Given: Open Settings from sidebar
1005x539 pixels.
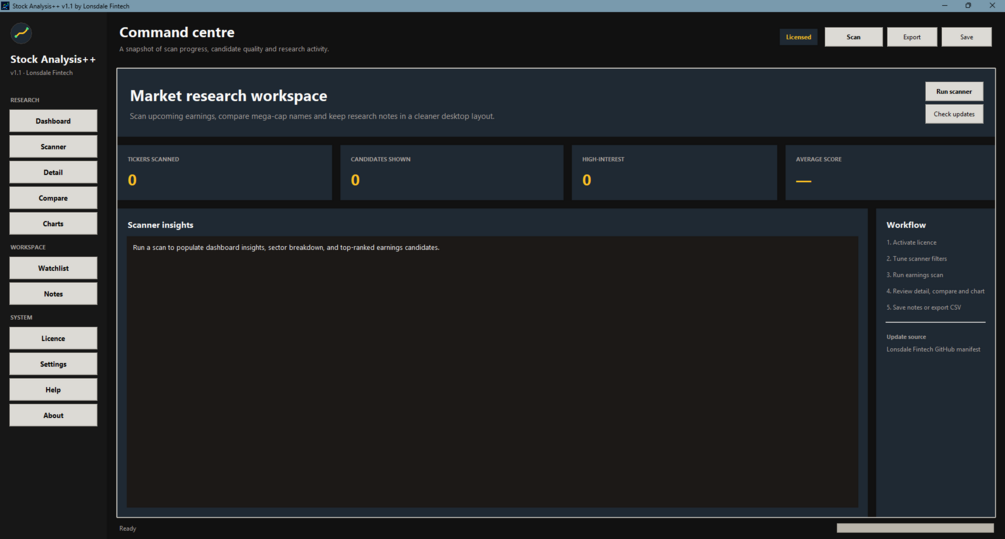Looking at the screenshot, I should point(53,364).
